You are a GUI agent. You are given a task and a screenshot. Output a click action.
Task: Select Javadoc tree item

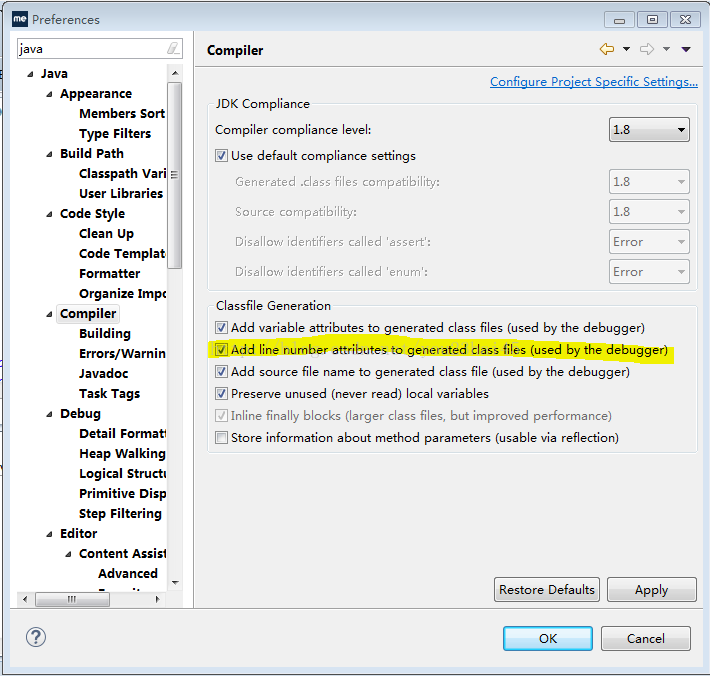104,374
